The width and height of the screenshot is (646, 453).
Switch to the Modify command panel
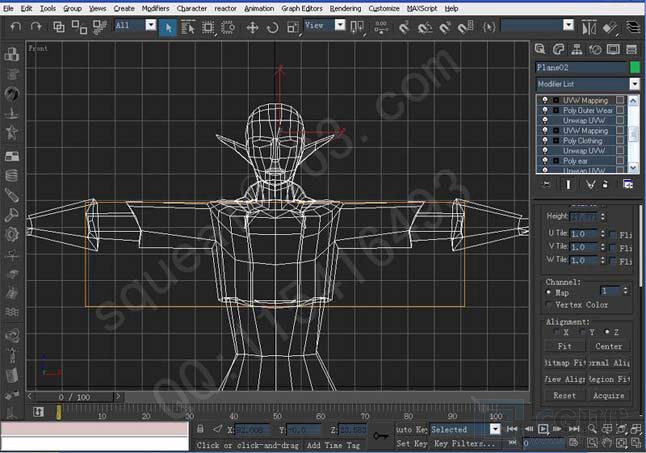pyautogui.click(x=558, y=49)
